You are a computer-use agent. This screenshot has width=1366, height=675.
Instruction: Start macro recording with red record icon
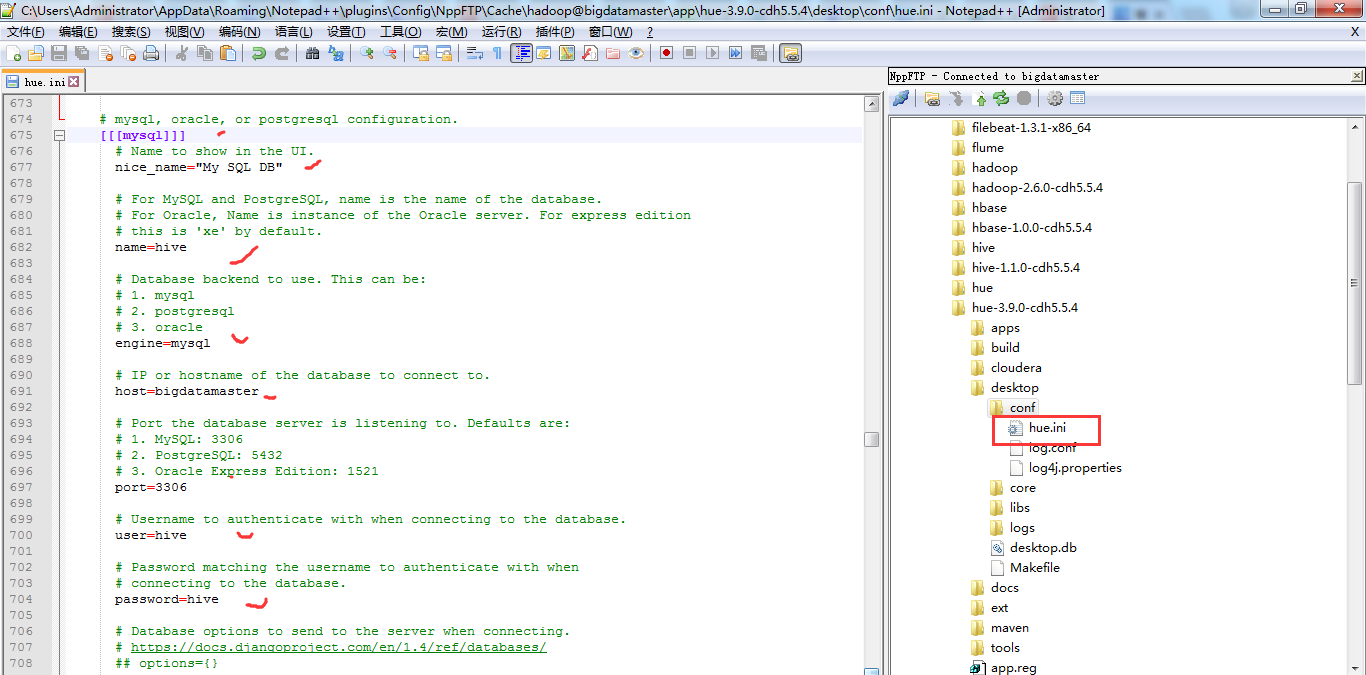tap(667, 53)
